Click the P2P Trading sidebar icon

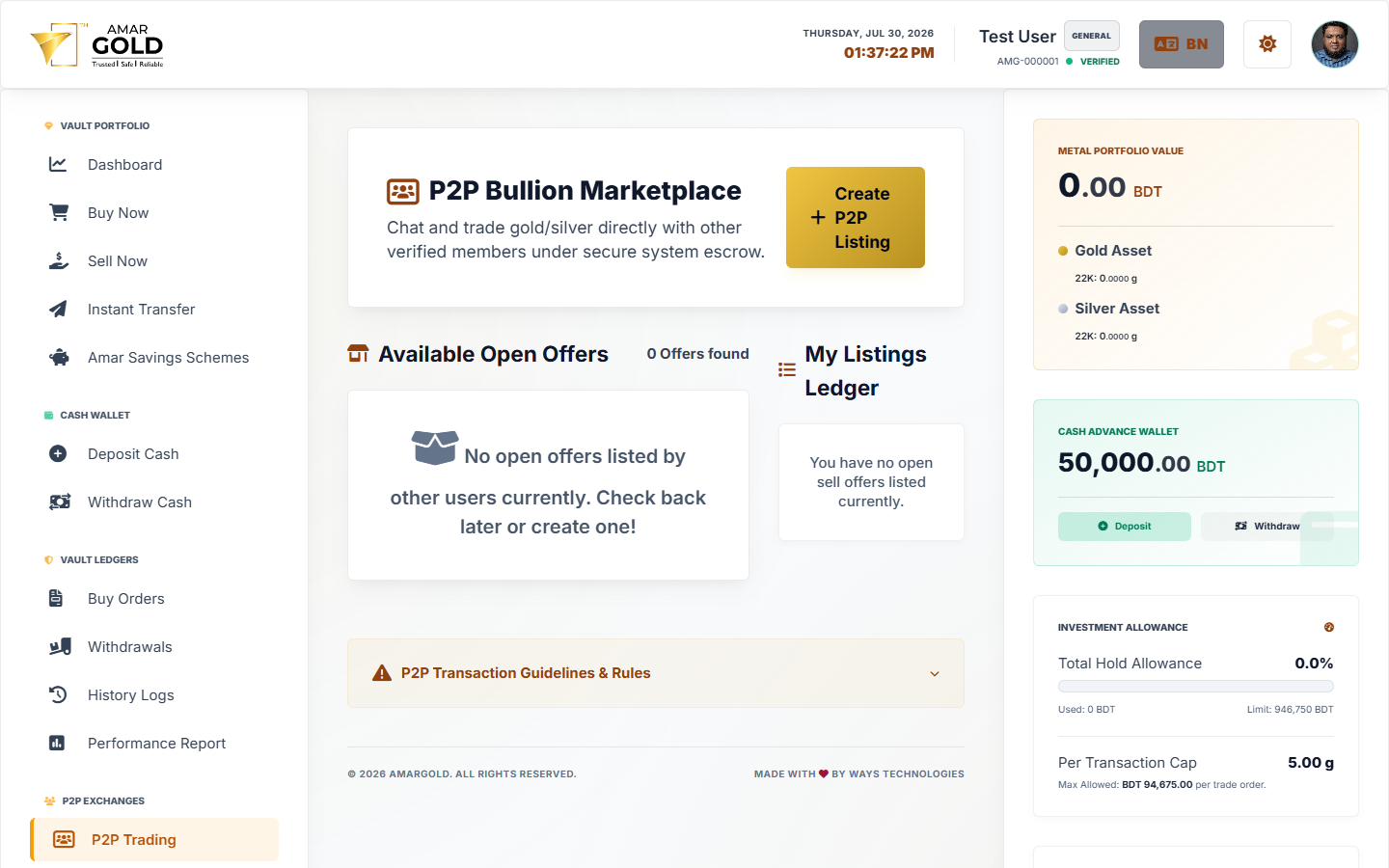[x=64, y=839]
